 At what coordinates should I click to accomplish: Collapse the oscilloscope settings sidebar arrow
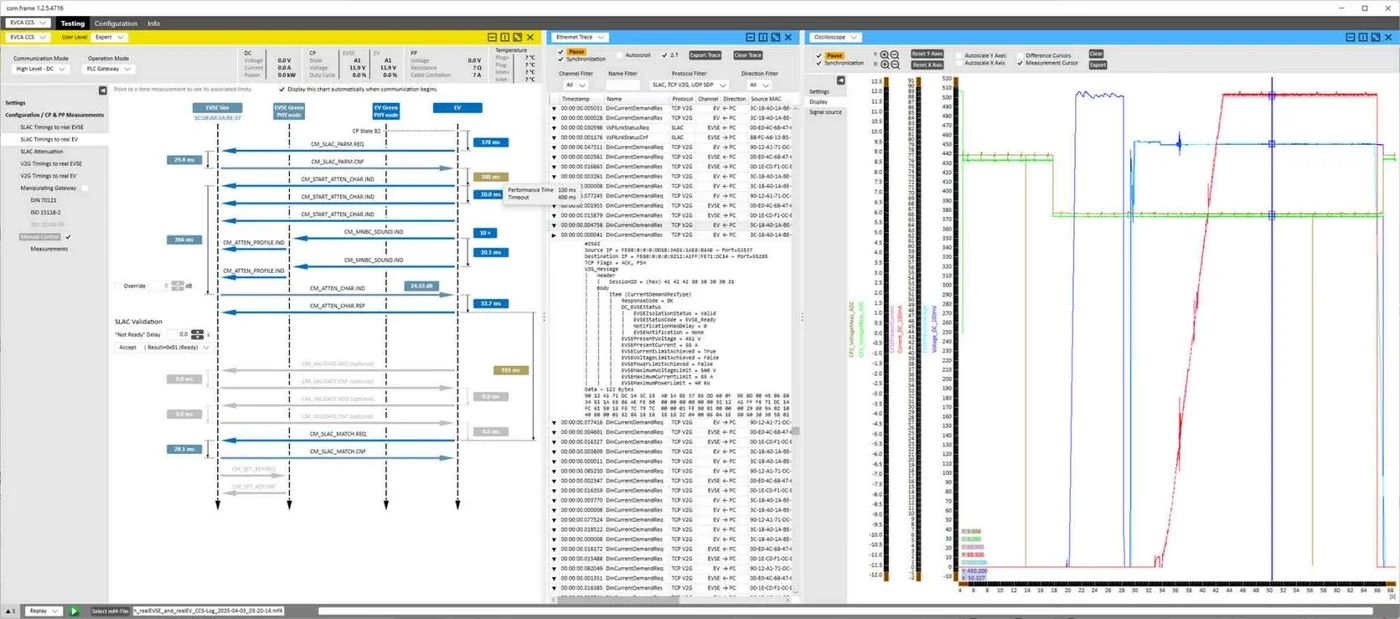coord(841,80)
